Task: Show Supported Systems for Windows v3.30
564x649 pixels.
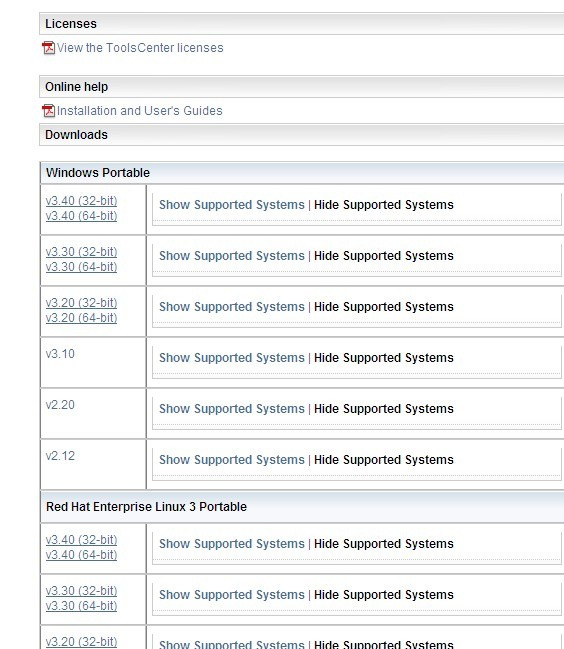Action: coord(232,256)
